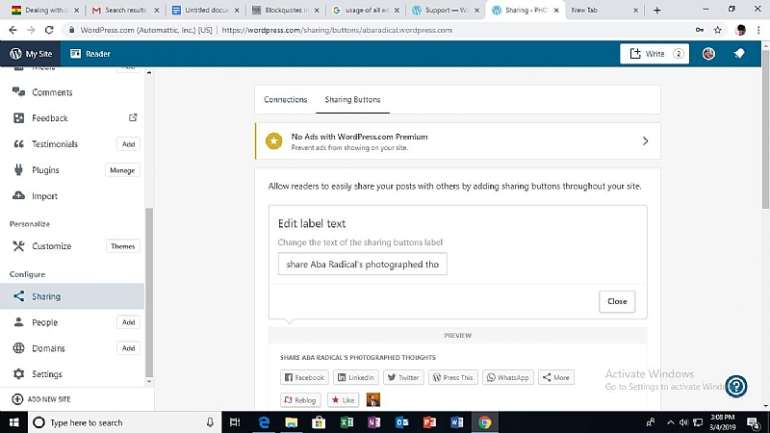Image resolution: width=770 pixels, height=433 pixels.
Task: Open a new browser tab with plus
Action: [657, 10]
